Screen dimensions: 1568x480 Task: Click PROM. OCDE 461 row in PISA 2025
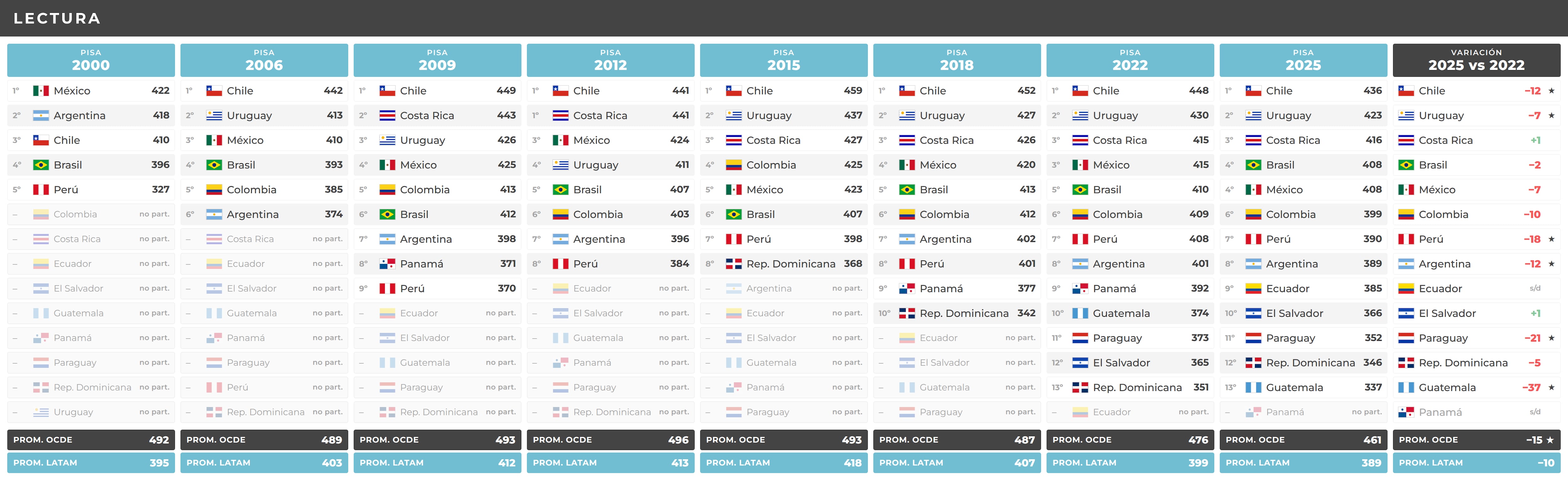[x=1303, y=440]
